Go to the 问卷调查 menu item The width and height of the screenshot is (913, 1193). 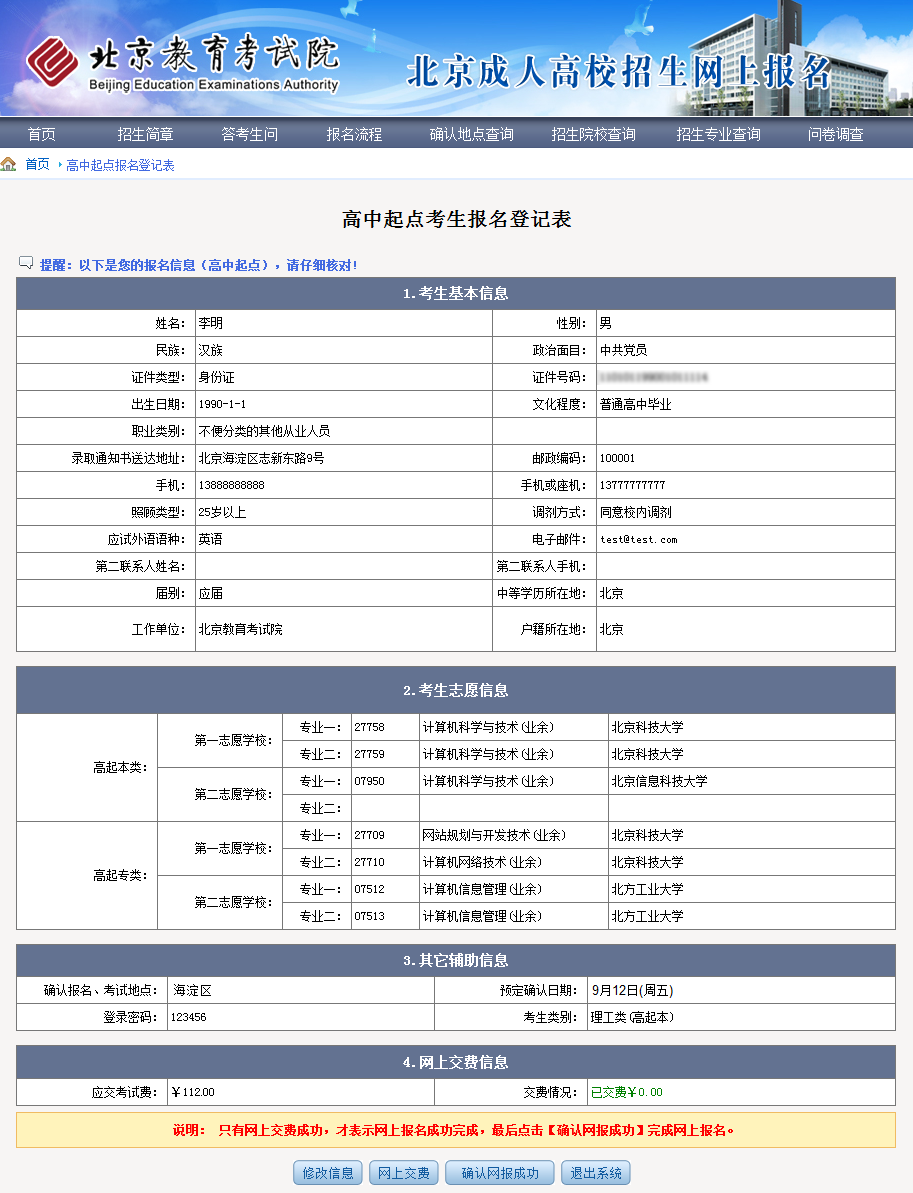pos(835,135)
